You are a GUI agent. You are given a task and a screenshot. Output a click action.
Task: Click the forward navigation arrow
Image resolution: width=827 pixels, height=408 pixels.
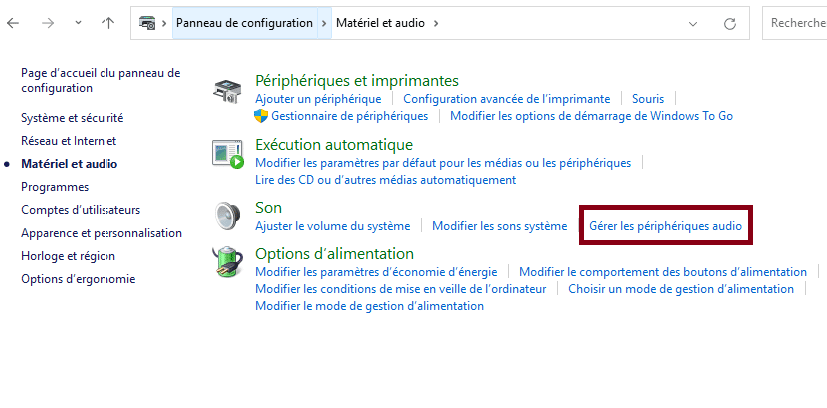click(x=47, y=22)
